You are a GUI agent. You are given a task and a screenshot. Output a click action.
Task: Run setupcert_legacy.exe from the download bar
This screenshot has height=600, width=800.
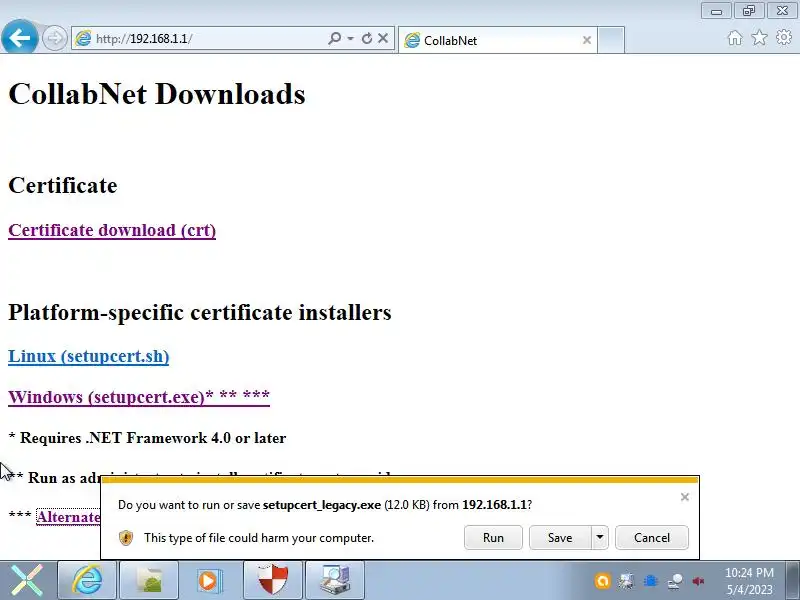coord(493,538)
